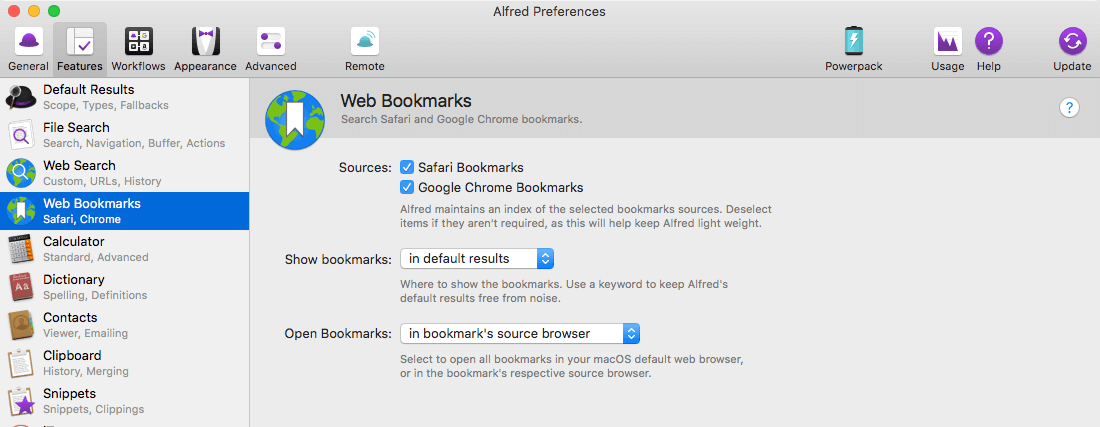View the Usage graph icon

(x=948, y=42)
